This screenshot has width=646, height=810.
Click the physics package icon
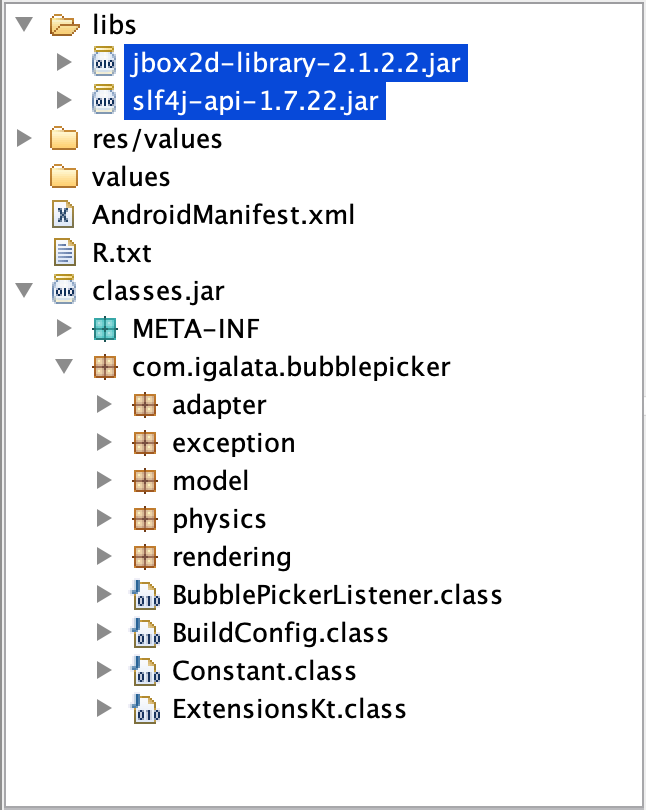145,519
